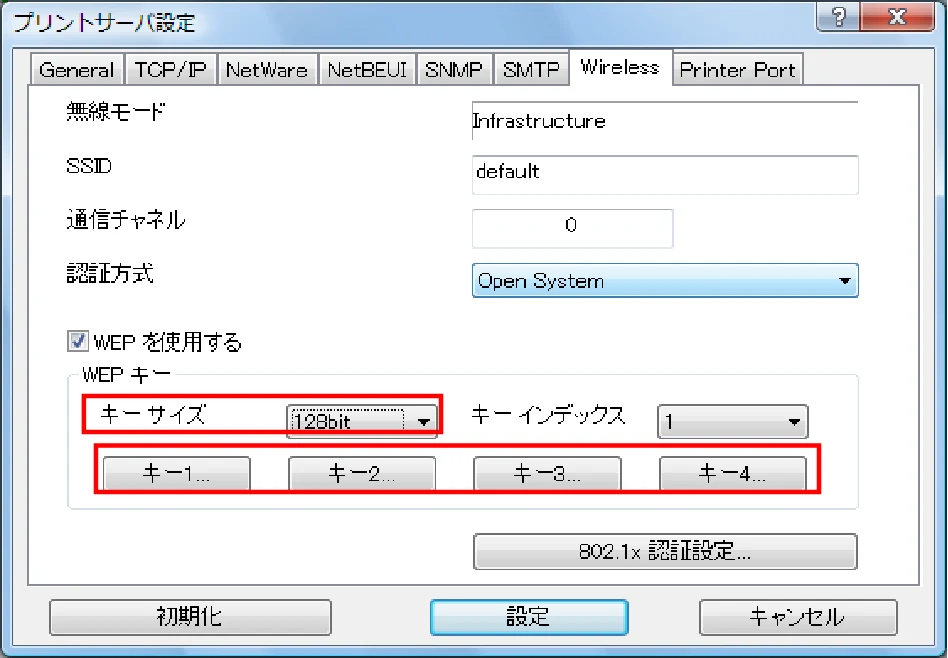
Task: Expand the キー インデックス dropdown
Action: point(732,421)
